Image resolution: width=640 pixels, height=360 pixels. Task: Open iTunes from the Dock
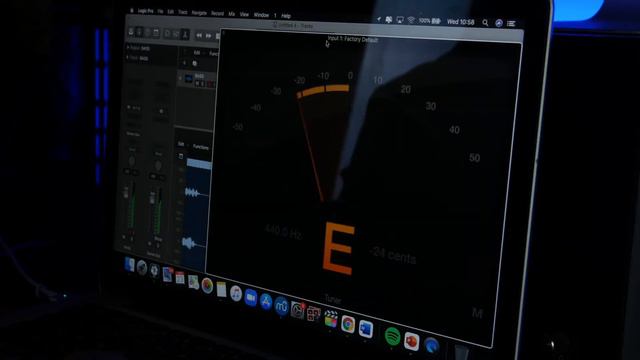(236, 293)
